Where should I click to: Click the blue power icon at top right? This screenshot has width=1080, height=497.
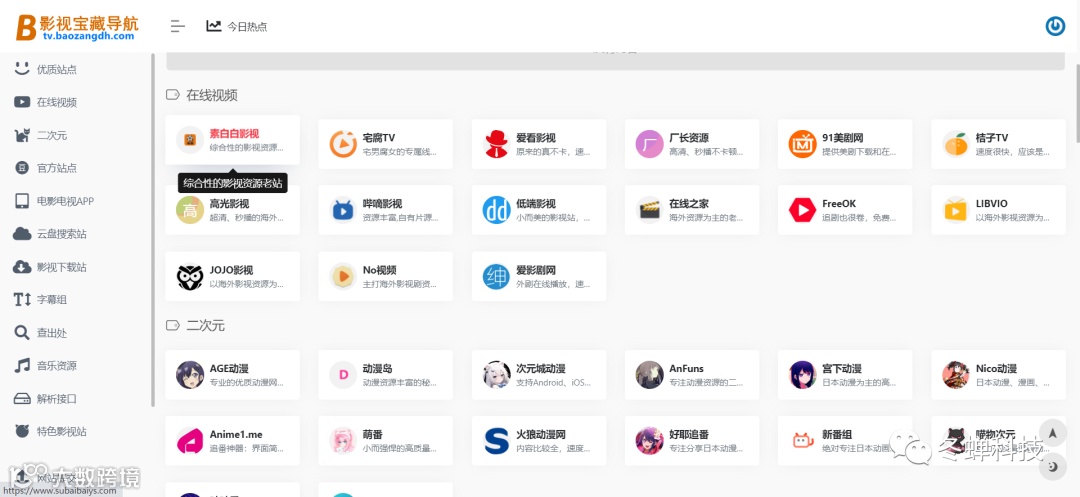coord(1055,26)
